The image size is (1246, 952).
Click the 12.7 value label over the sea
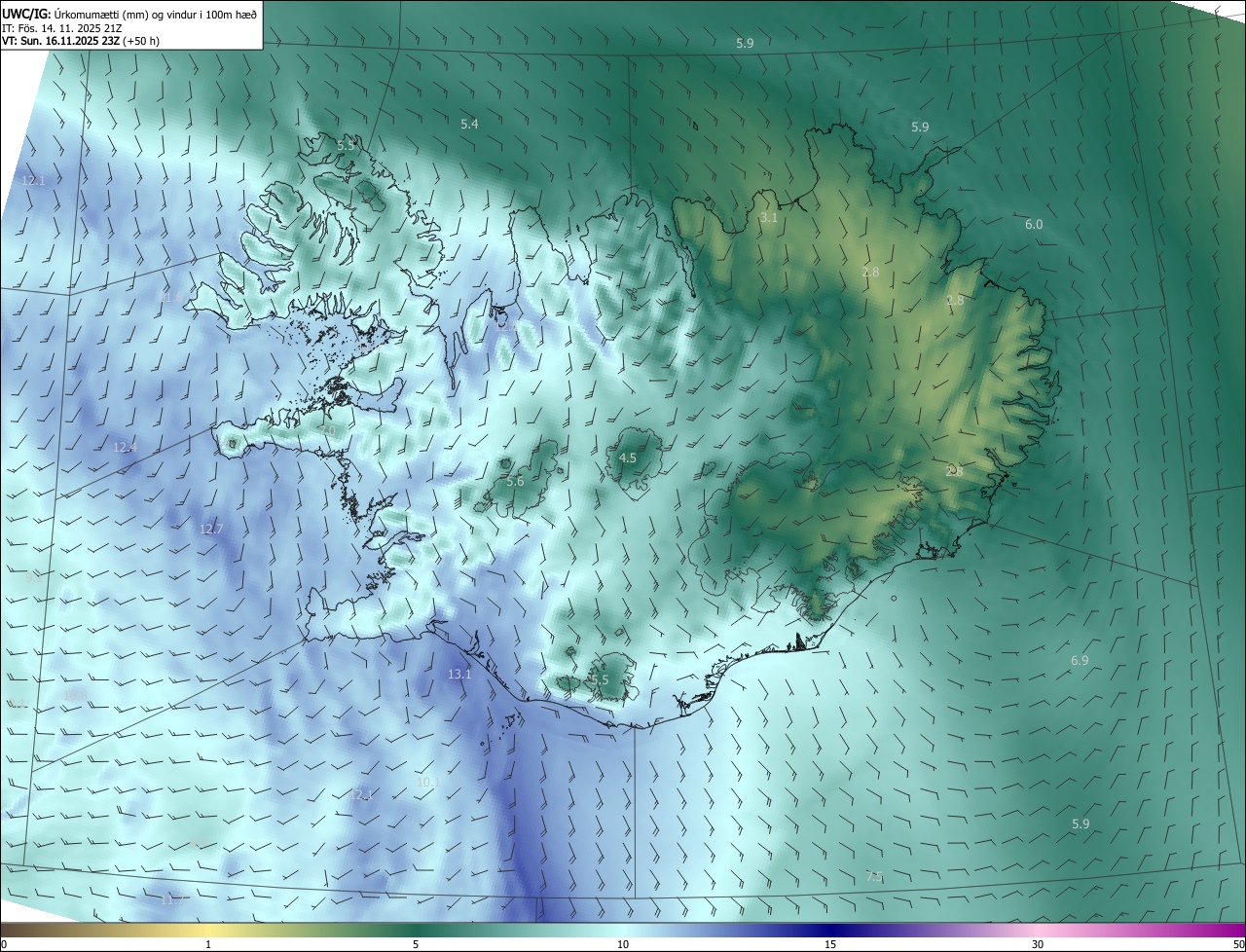(x=211, y=529)
